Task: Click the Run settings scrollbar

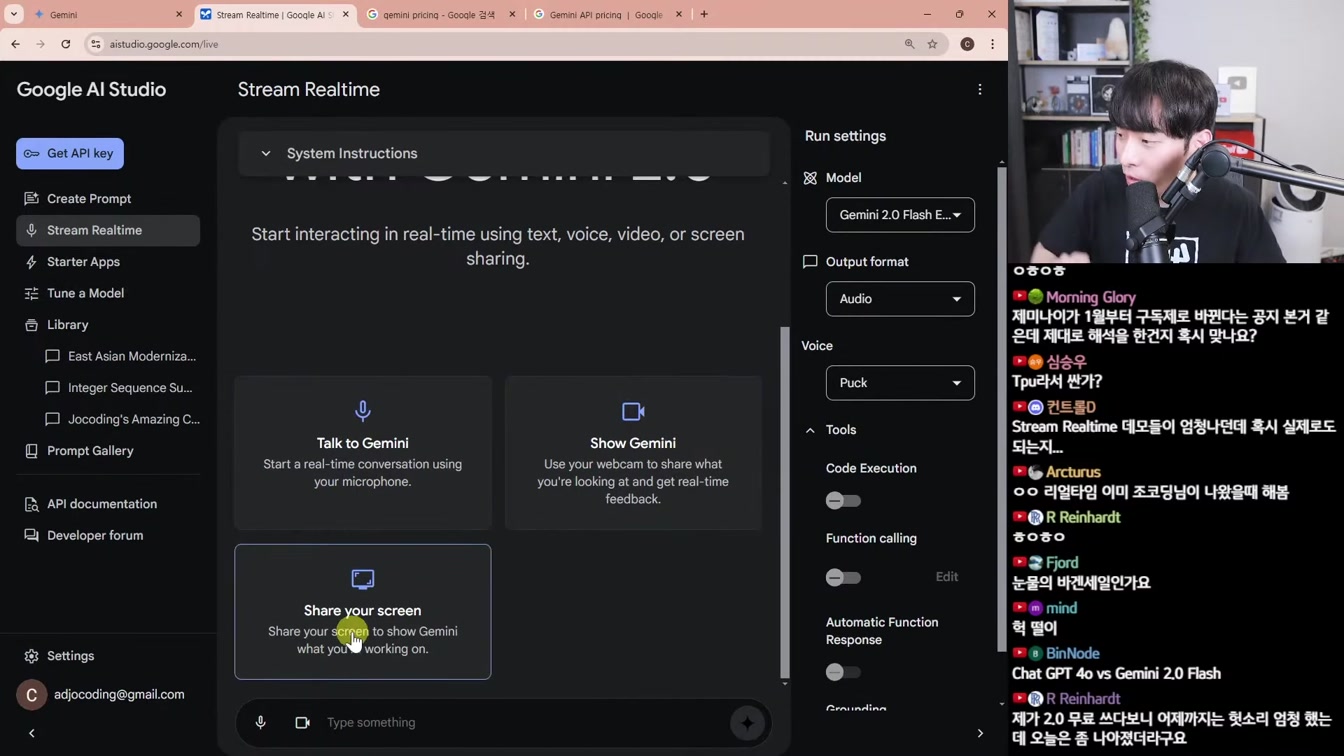Action: tap(1002, 410)
